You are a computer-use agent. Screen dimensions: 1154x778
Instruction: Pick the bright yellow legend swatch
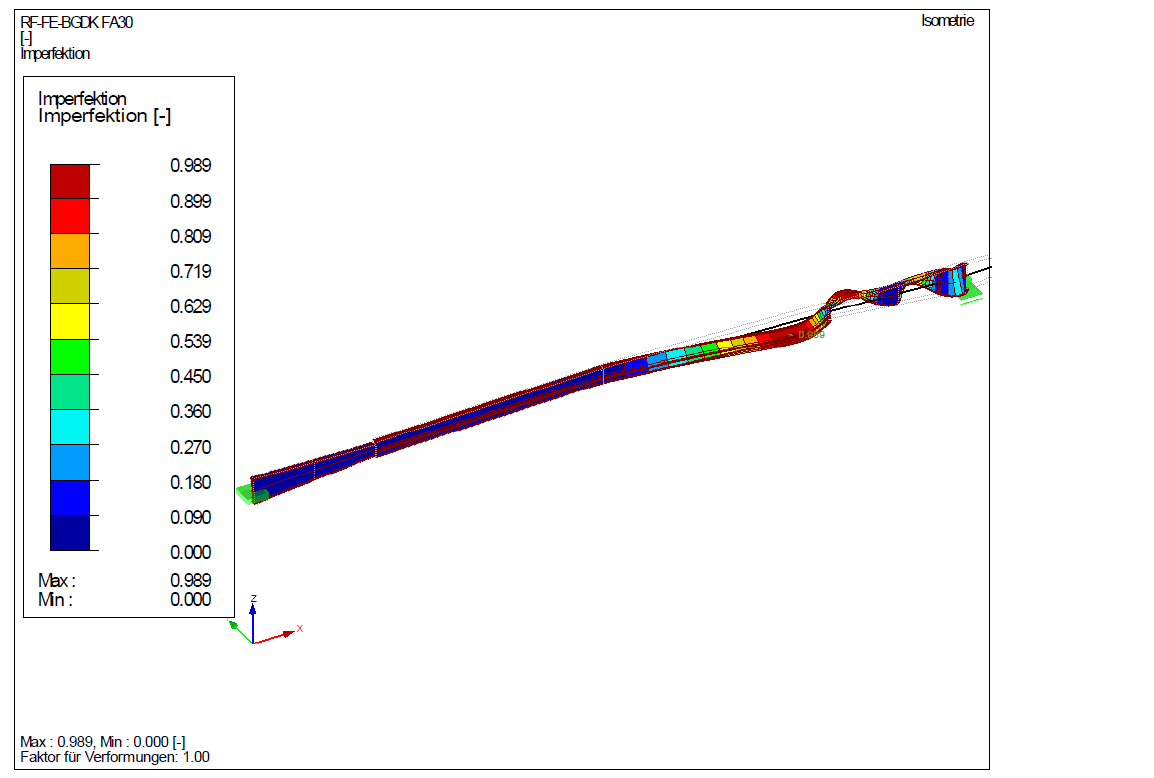pos(70,321)
